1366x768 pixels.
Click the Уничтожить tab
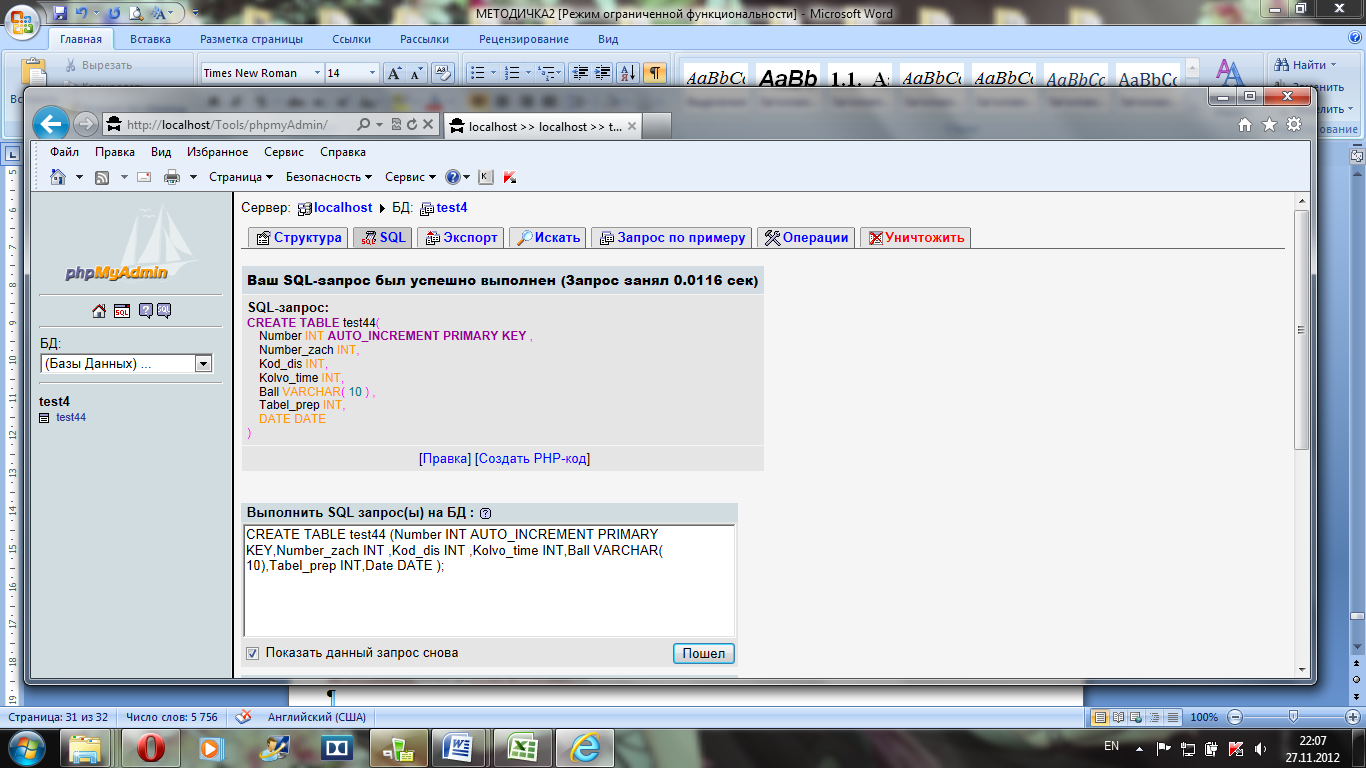pos(916,238)
